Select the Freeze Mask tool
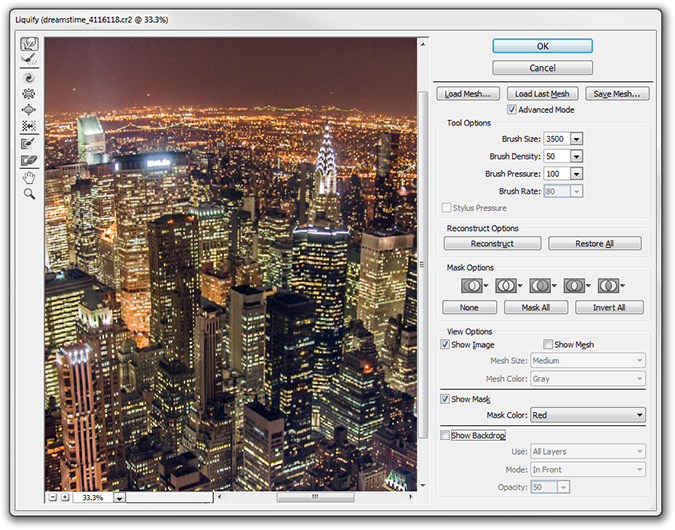 (x=29, y=143)
